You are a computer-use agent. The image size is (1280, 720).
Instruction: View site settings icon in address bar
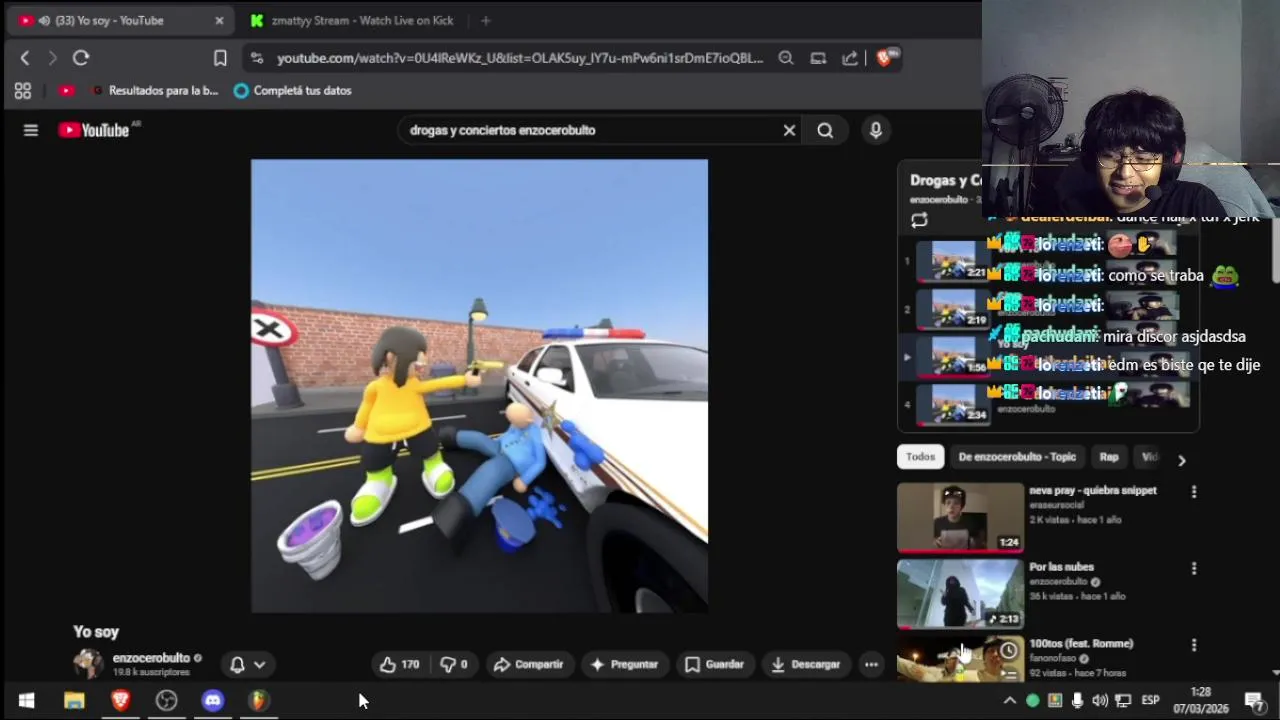(257, 58)
